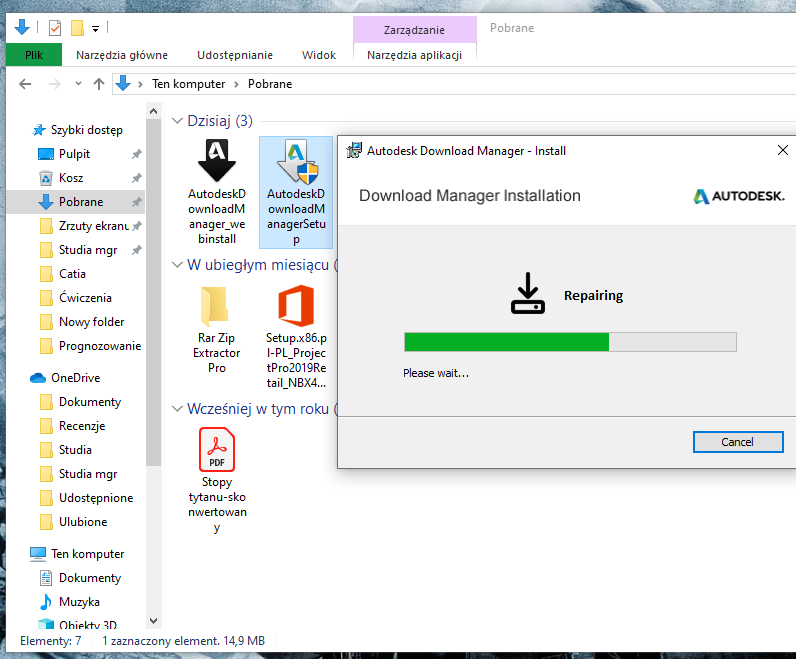This screenshot has width=796, height=659.
Task: Click the navigation pane scrollbar thumb
Action: pyautogui.click(x=154, y=293)
